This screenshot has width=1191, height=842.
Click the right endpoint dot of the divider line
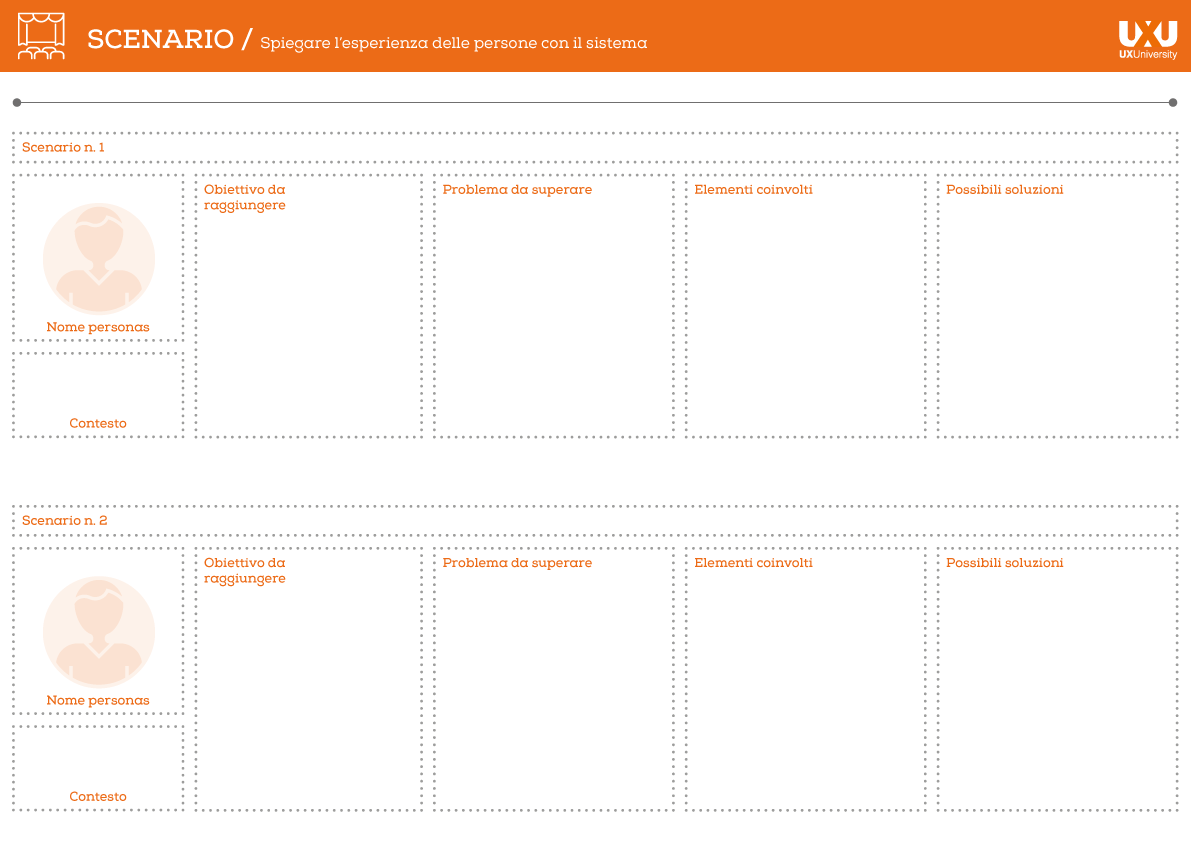coord(1173,102)
